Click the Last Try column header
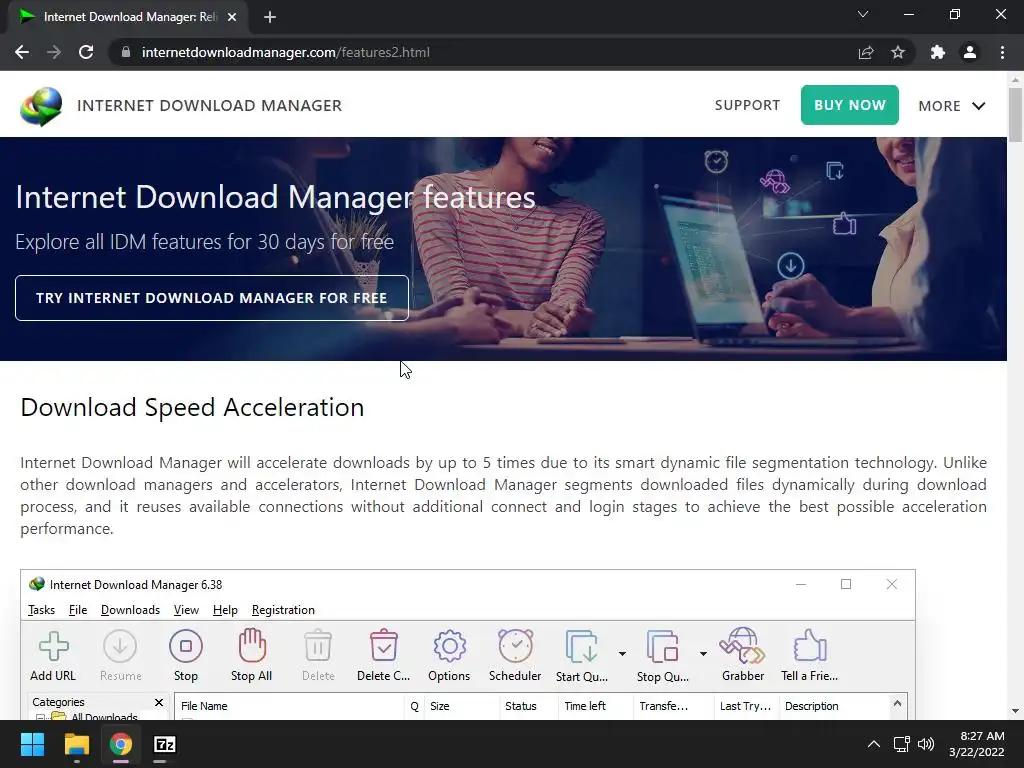Viewport: 1024px width, 768px height. pos(746,706)
